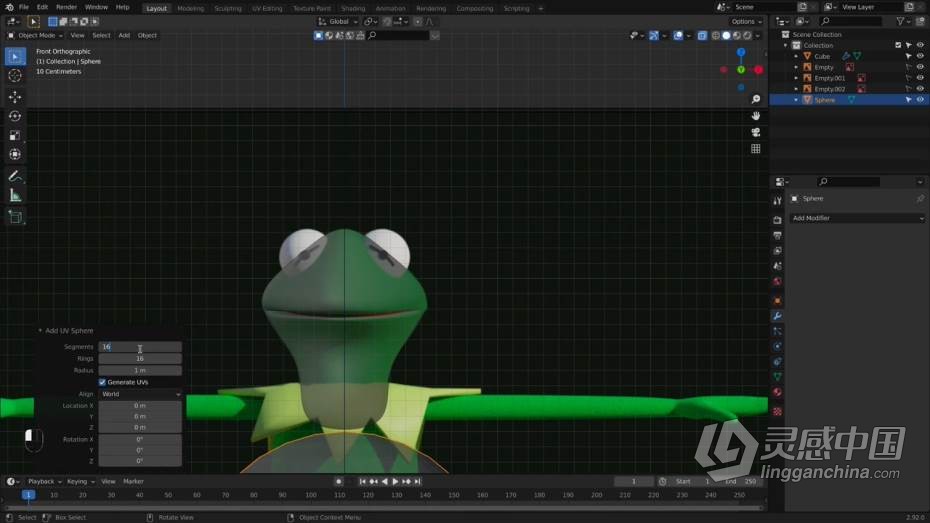Open the Global orientation dropdown
This screenshot has height=523, width=930.
(x=338, y=21)
